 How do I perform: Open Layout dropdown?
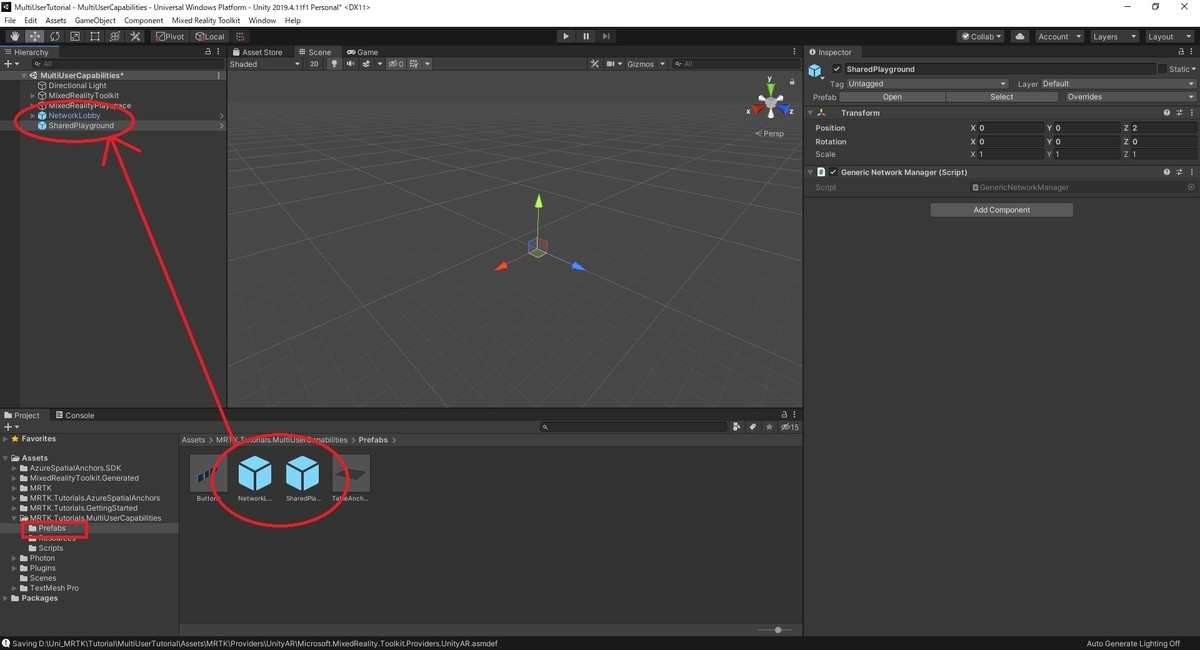coord(1168,36)
